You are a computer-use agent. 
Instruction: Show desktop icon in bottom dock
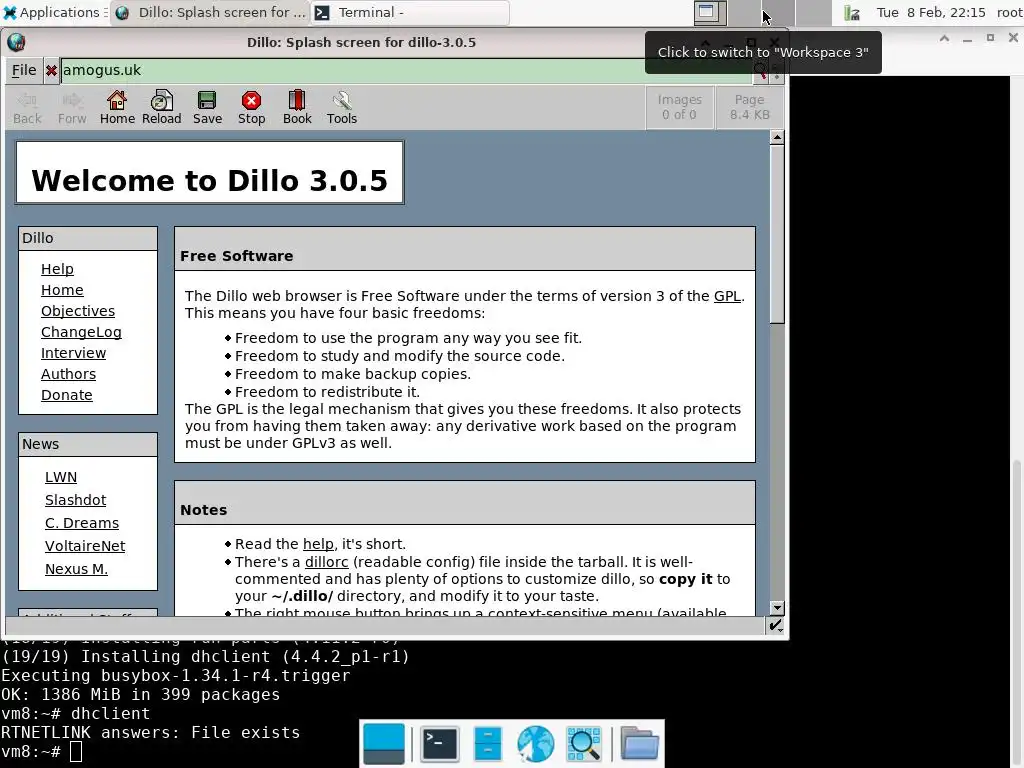click(383, 743)
